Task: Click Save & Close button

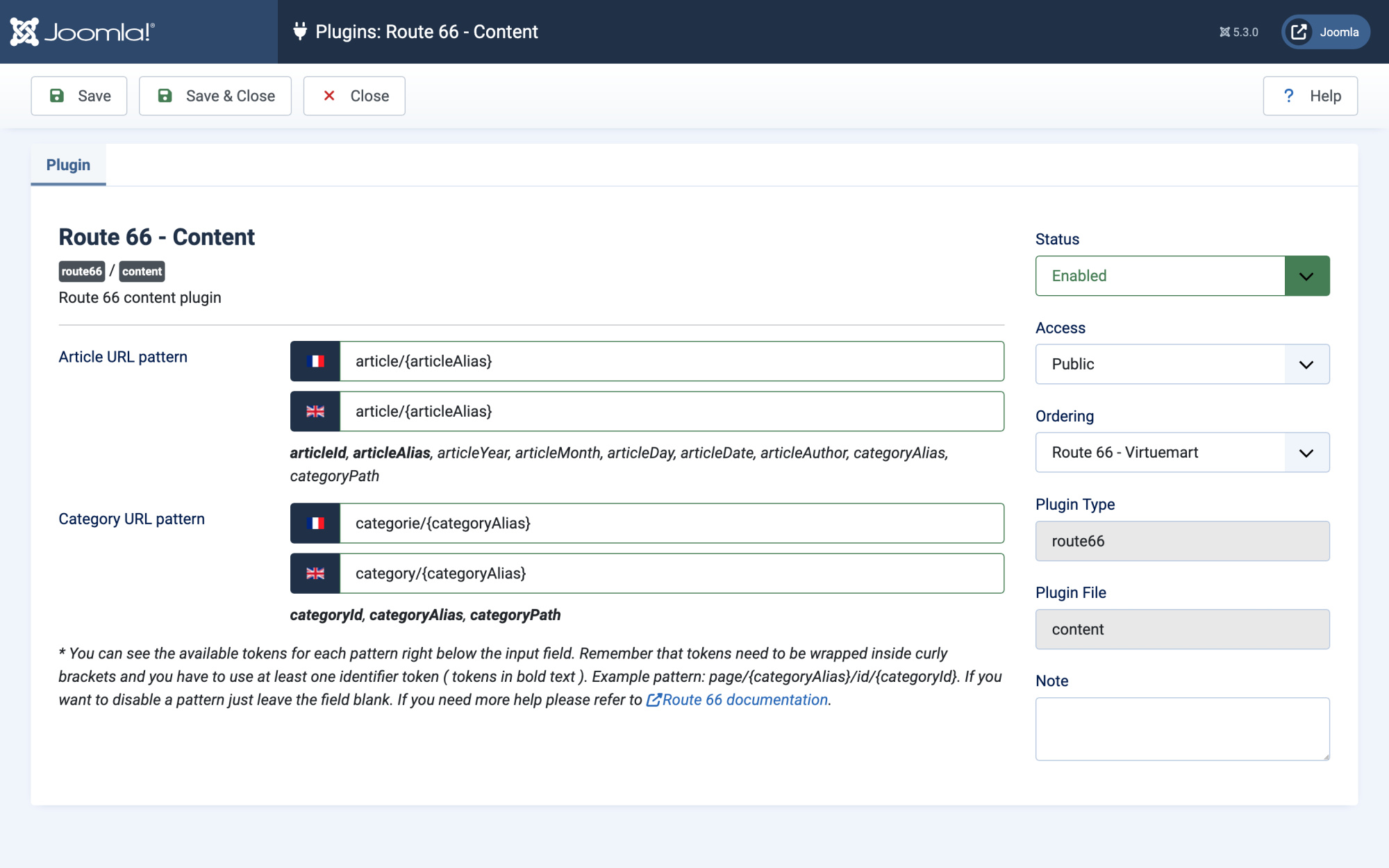Action: [215, 96]
